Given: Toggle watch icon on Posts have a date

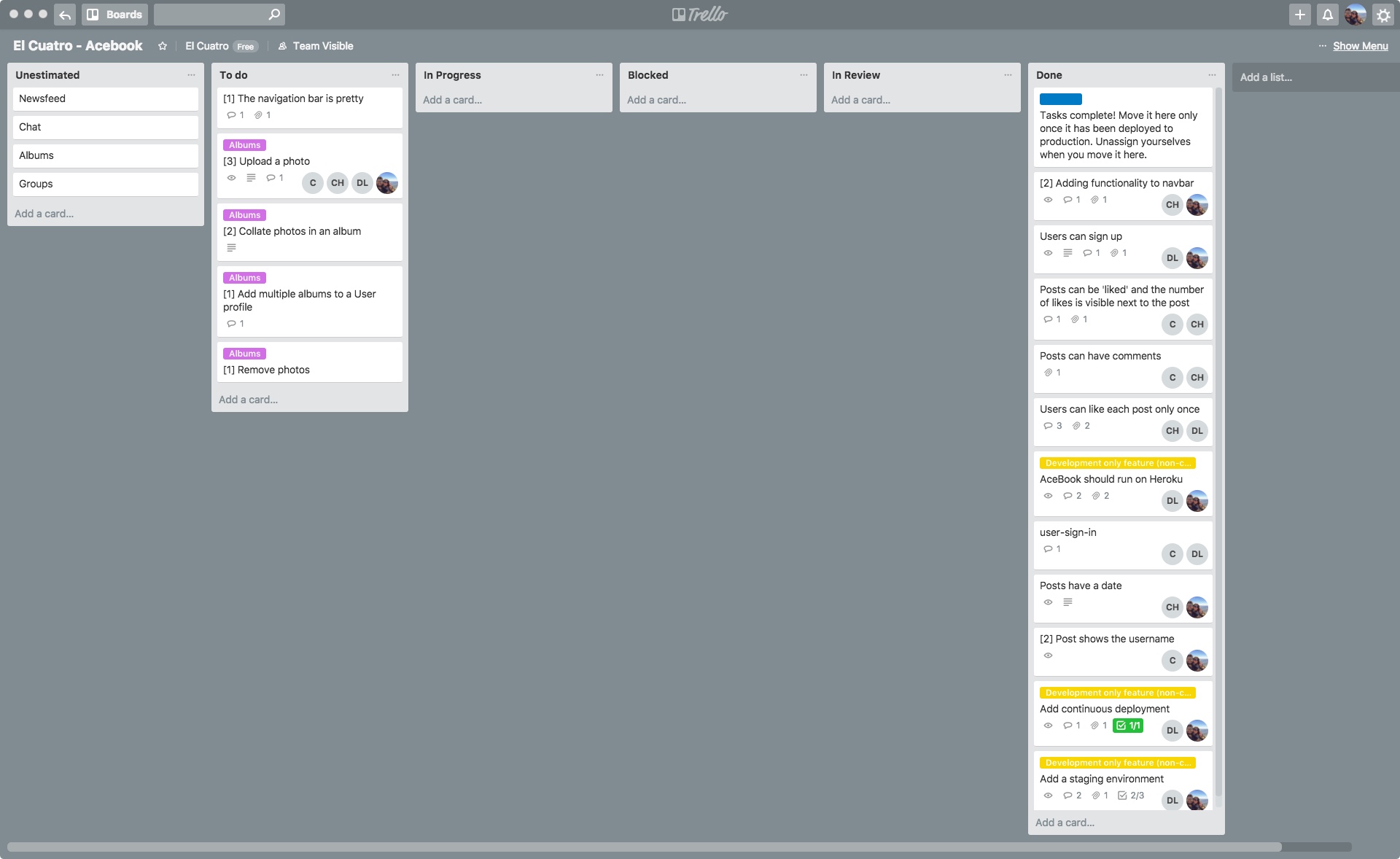Looking at the screenshot, I should tap(1048, 601).
